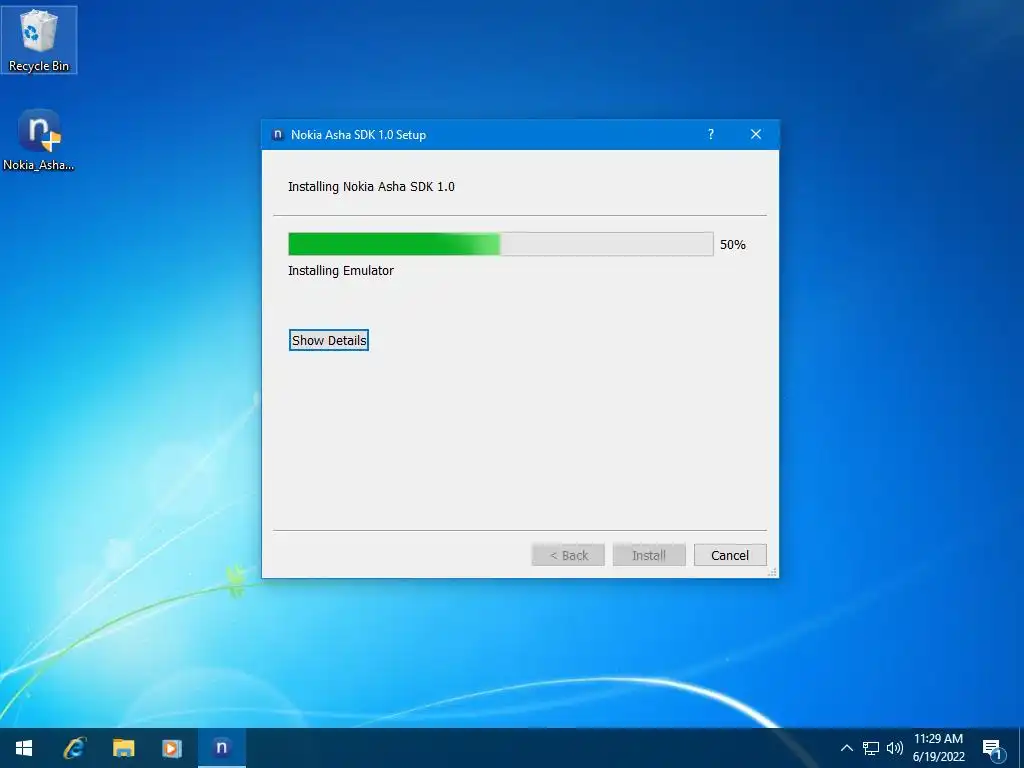1024x768 pixels.
Task: Show hidden system tray icons
Action: tap(846, 748)
